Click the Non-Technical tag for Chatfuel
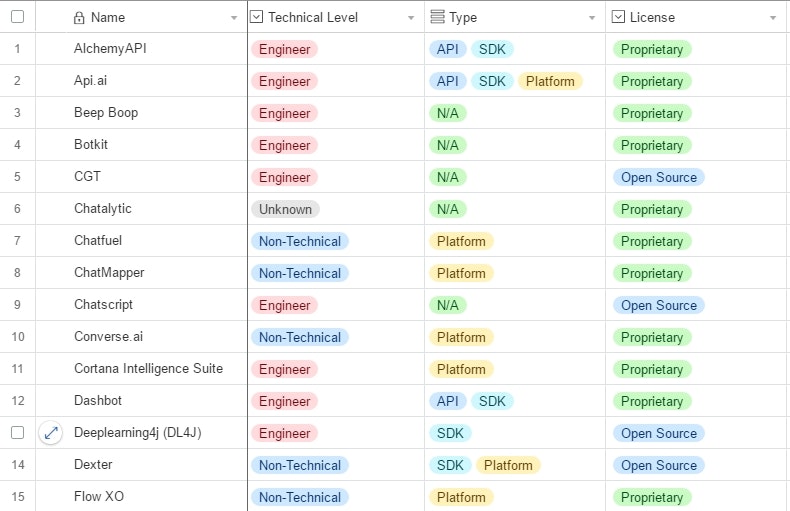 point(299,241)
